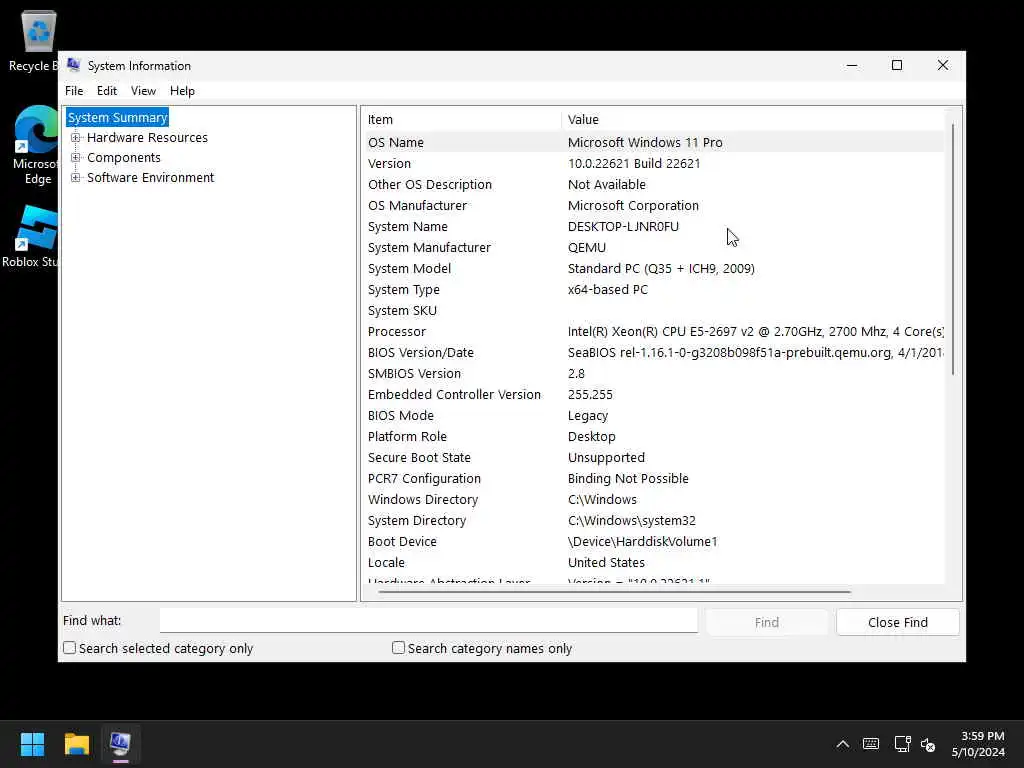Click the QEMU value
The width and height of the screenshot is (1024, 768).
pyautogui.click(x=586, y=248)
